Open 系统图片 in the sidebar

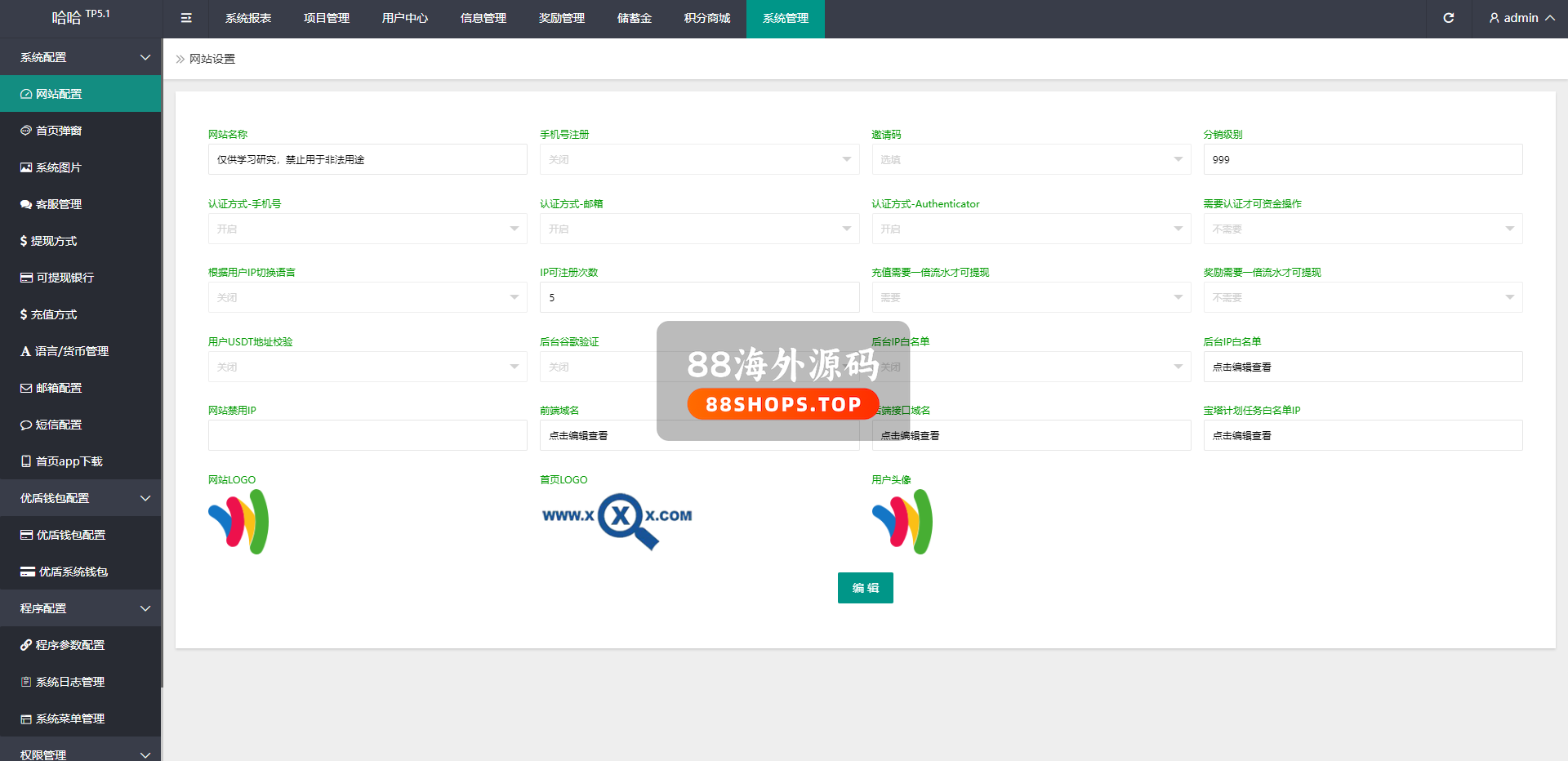coord(59,167)
